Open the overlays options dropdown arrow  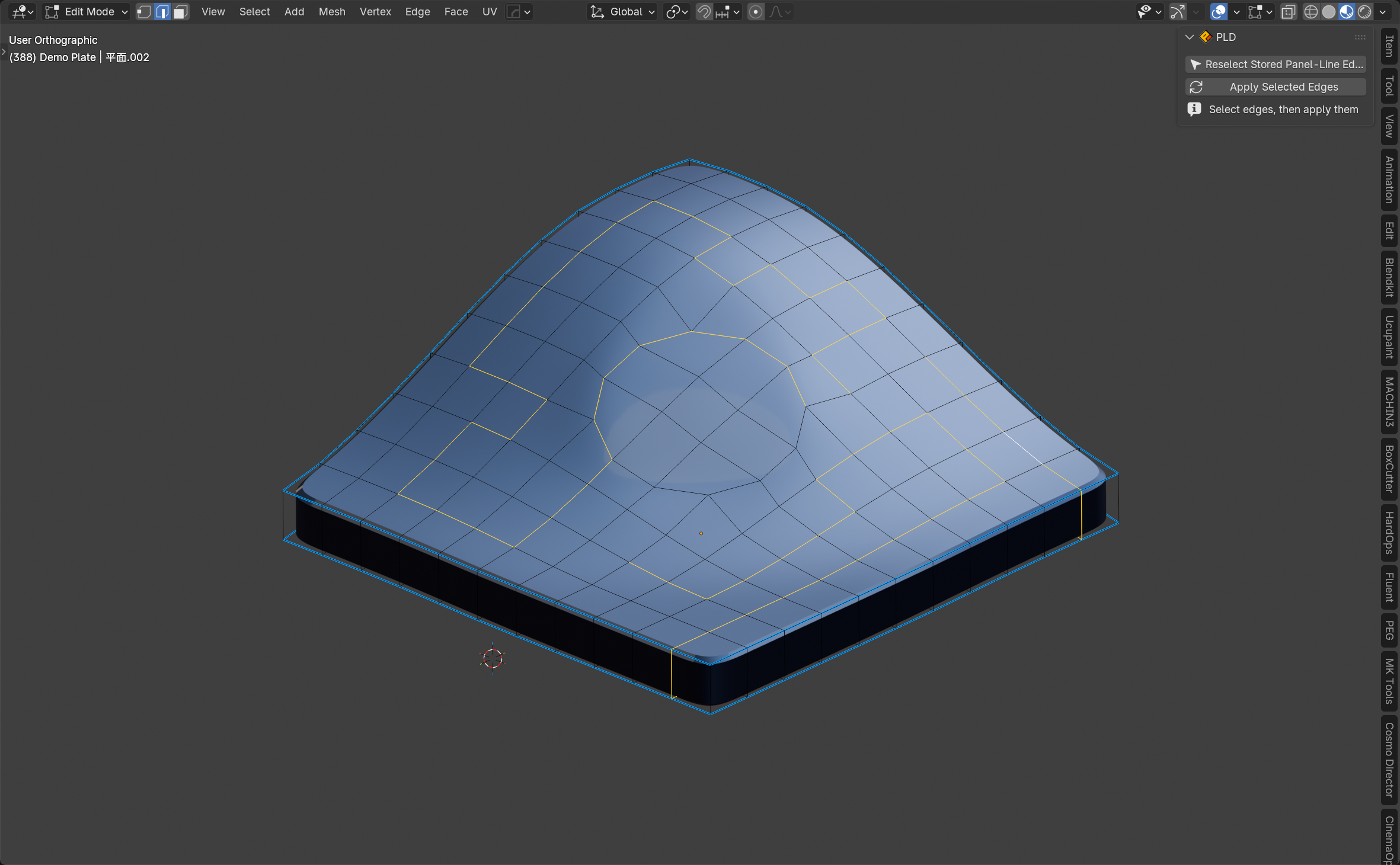tap(1236, 12)
